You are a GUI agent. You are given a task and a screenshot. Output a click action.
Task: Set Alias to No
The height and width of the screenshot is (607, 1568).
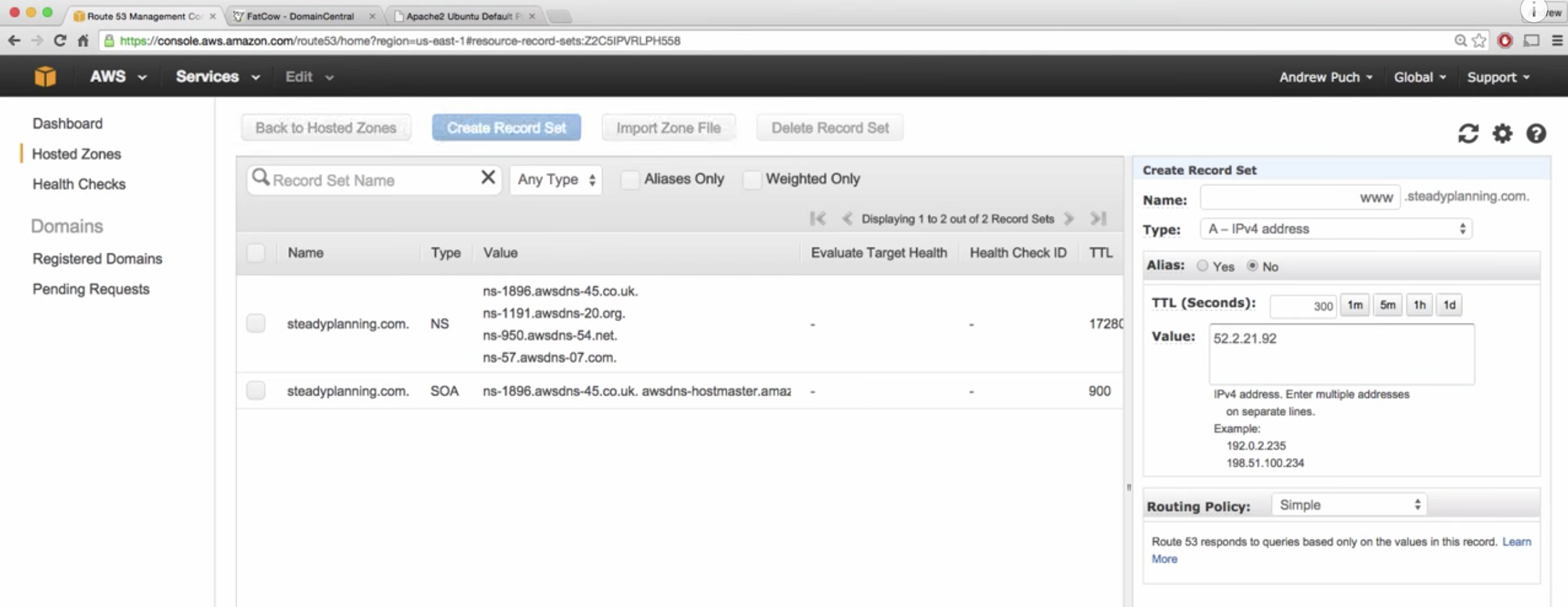pos(1252,266)
